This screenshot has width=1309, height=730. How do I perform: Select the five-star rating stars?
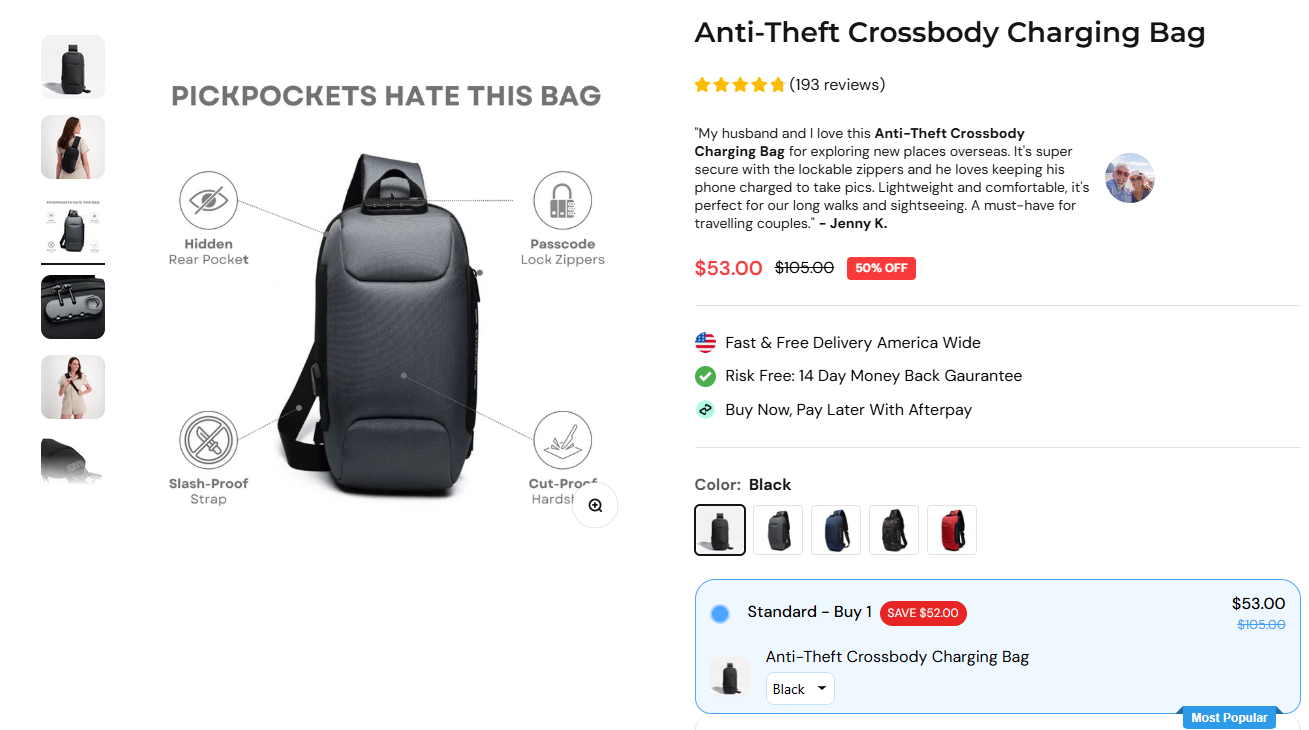tap(739, 85)
